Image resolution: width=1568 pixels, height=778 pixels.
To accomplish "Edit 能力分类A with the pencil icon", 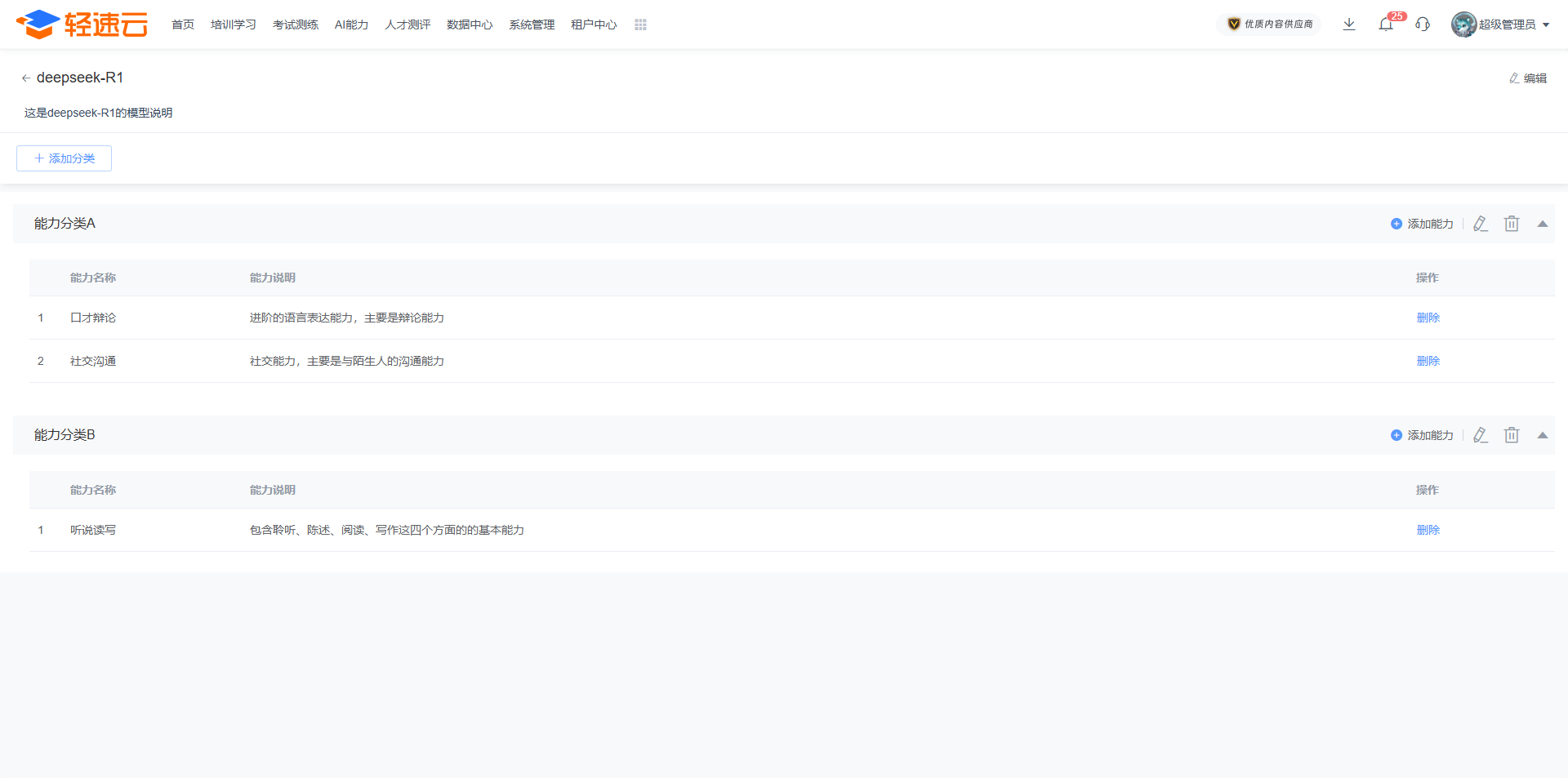I will pyautogui.click(x=1481, y=224).
